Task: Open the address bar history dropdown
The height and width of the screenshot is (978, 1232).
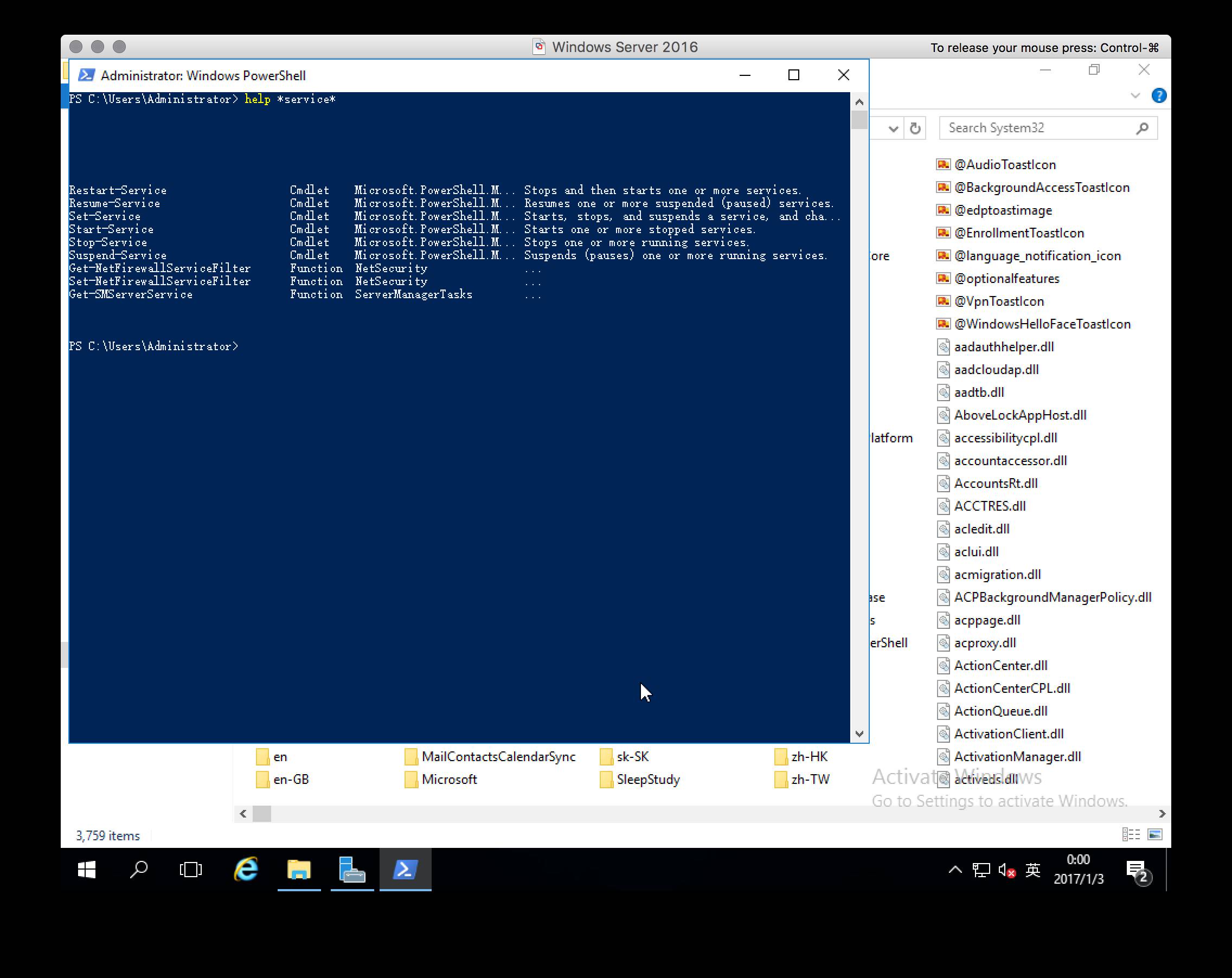Action: 893,128
